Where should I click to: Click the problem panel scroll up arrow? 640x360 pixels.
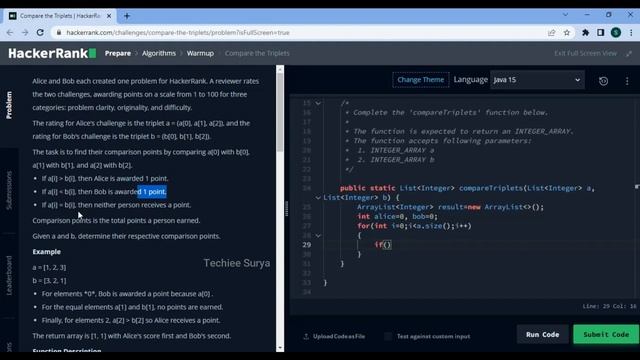280,70
